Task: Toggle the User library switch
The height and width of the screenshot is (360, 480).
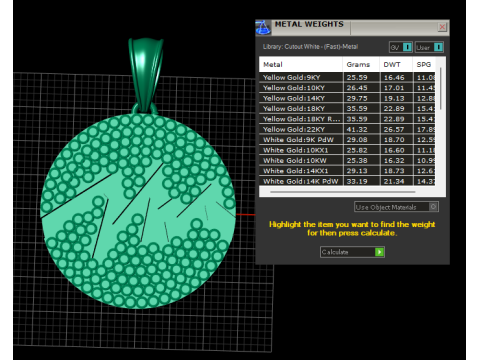Action: (429, 47)
